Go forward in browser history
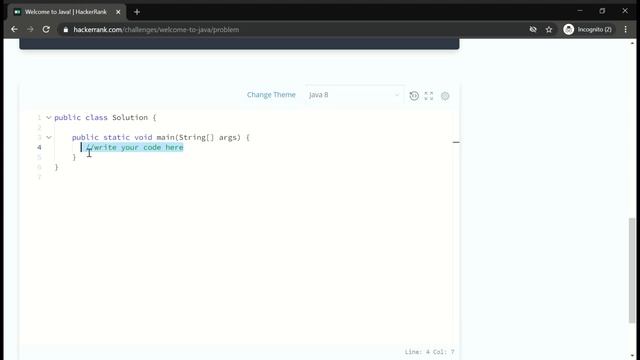The image size is (640, 360). click(30, 29)
